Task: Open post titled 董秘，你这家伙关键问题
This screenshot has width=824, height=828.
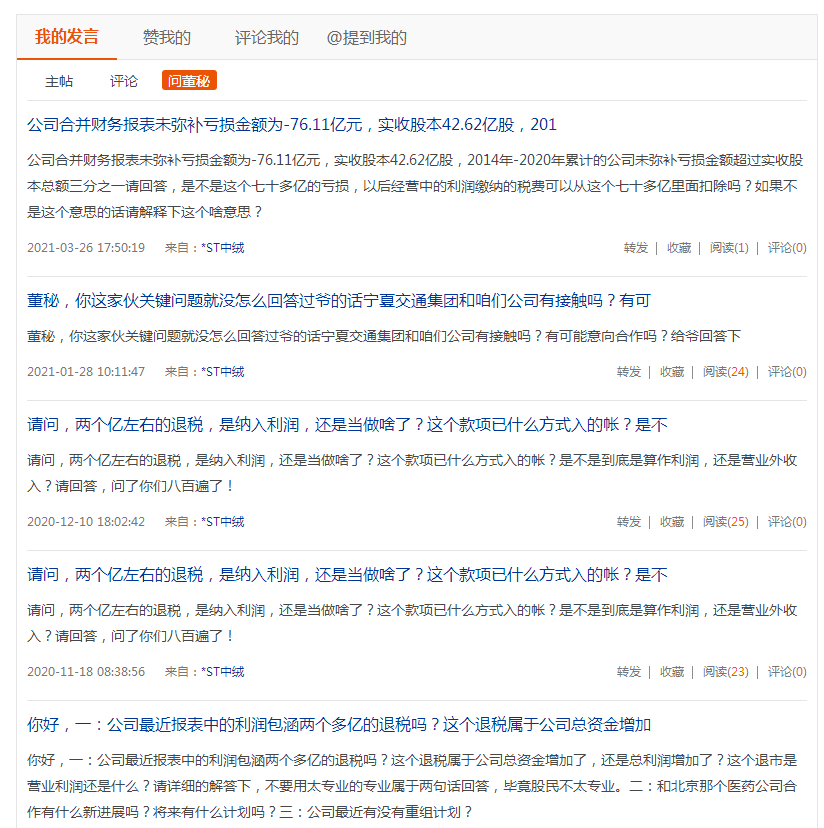Action: click(339, 300)
